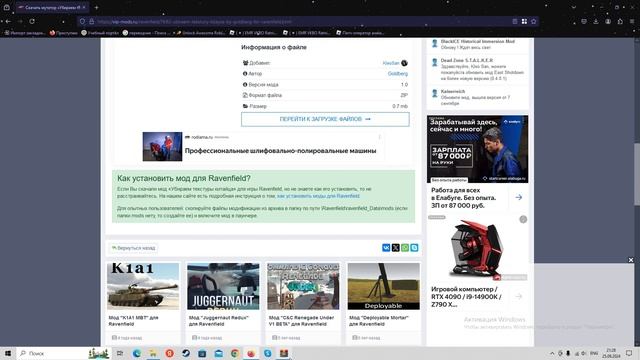The height and width of the screenshot is (360, 640).
Task: Click the 'ПЕРЕЙТИ К ЗАГРУЗКЕ ФАЙЛОВ' button
Action: click(325, 119)
